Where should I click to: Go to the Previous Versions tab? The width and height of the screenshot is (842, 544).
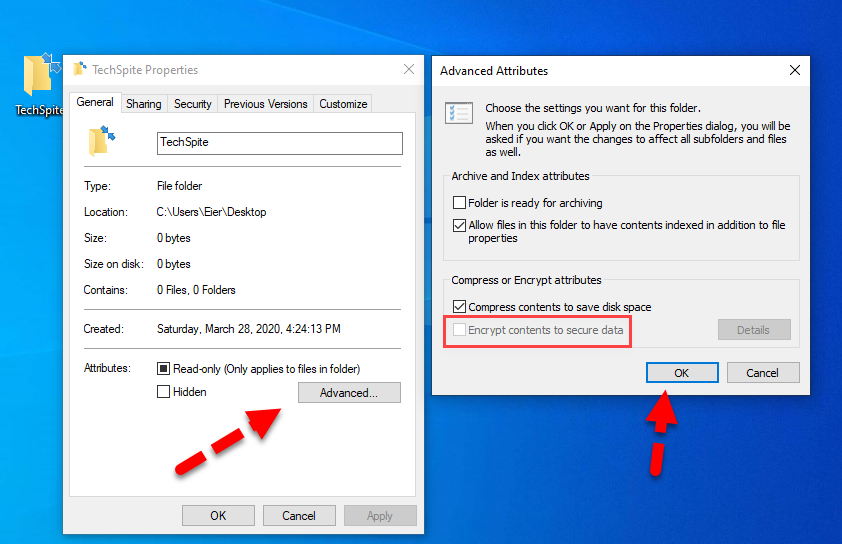[265, 104]
